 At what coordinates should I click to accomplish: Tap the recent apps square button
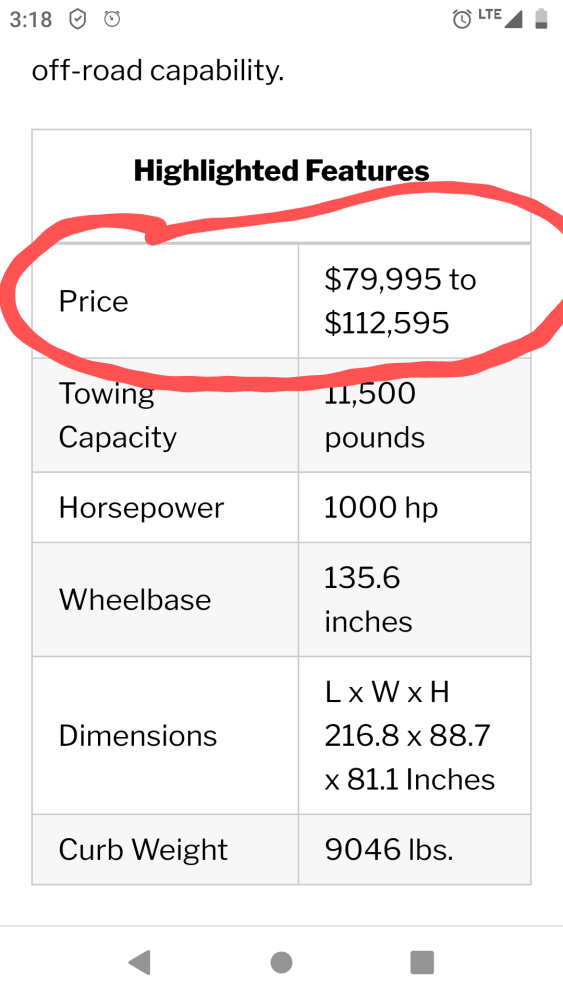coord(422,962)
